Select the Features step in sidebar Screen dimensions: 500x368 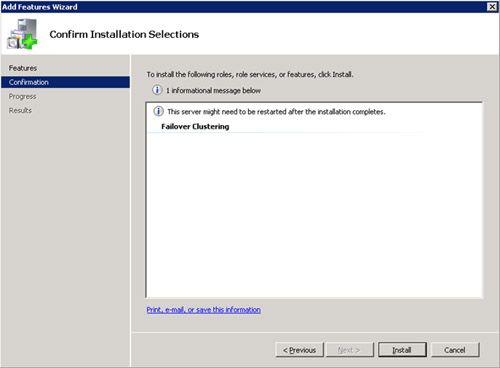click(23, 68)
